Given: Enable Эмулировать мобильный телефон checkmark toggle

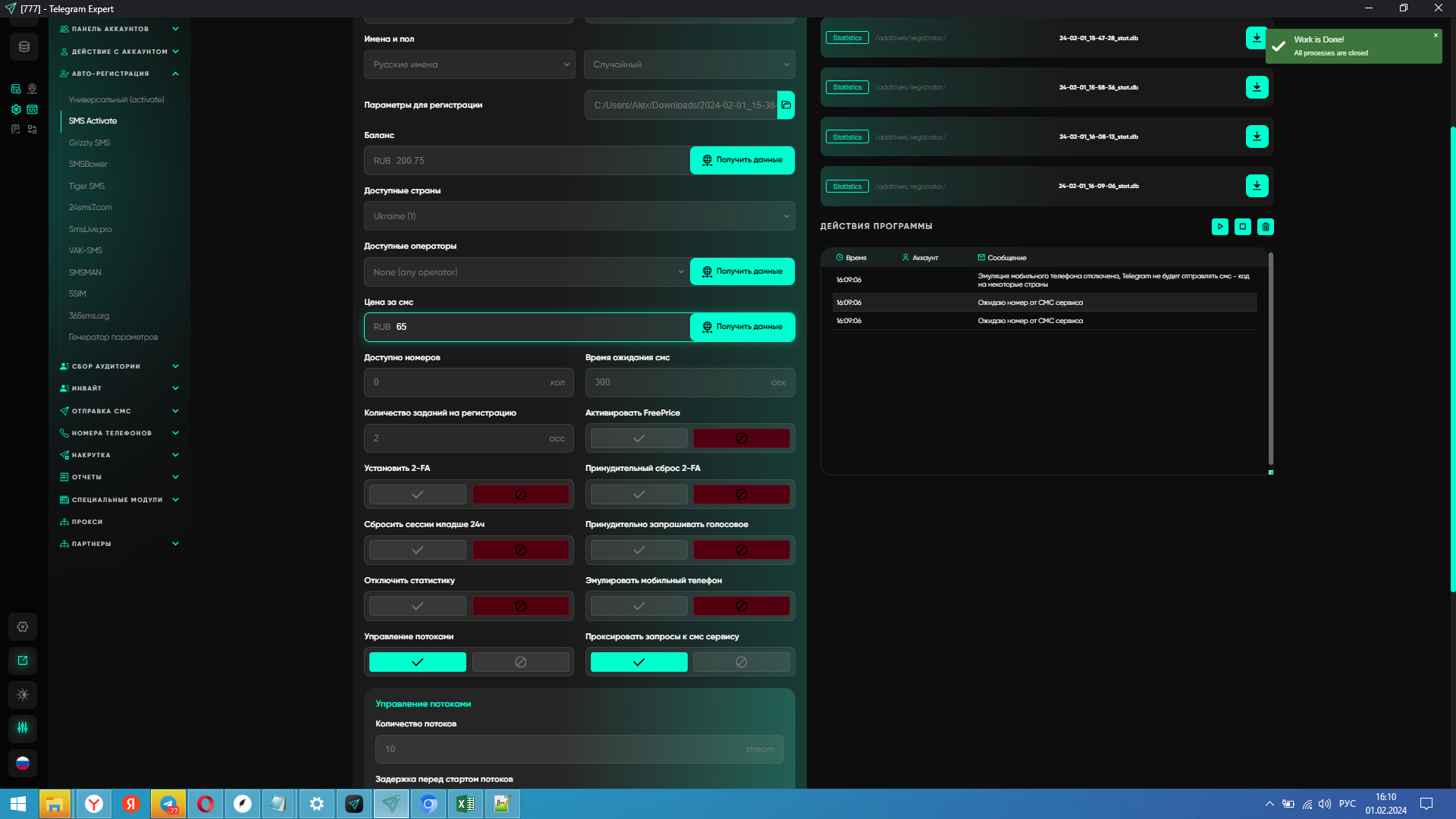Looking at the screenshot, I should click(x=639, y=606).
